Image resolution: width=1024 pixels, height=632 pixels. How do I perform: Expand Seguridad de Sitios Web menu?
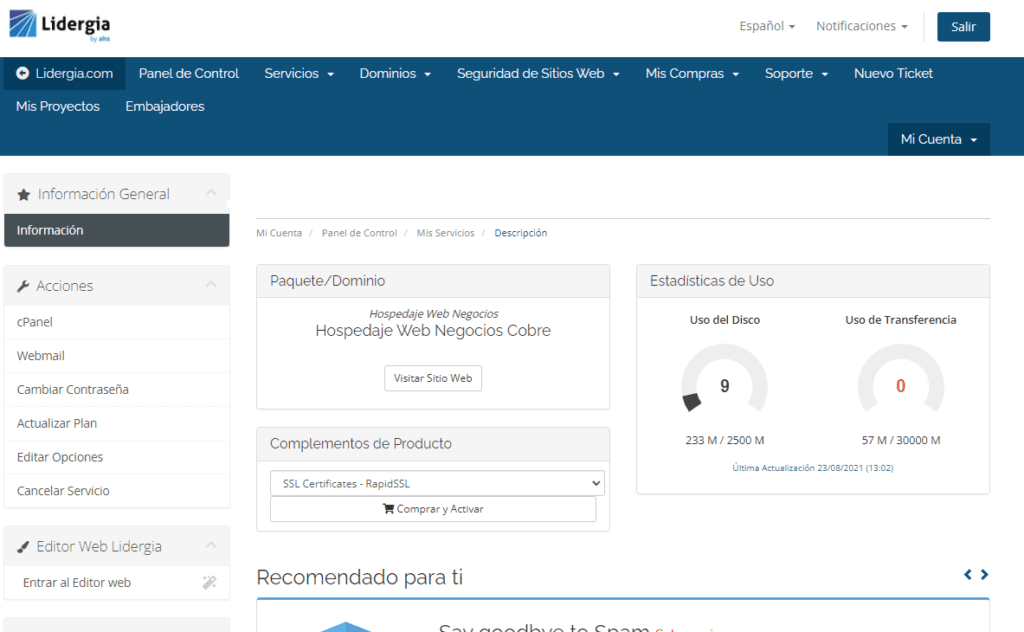pos(538,73)
